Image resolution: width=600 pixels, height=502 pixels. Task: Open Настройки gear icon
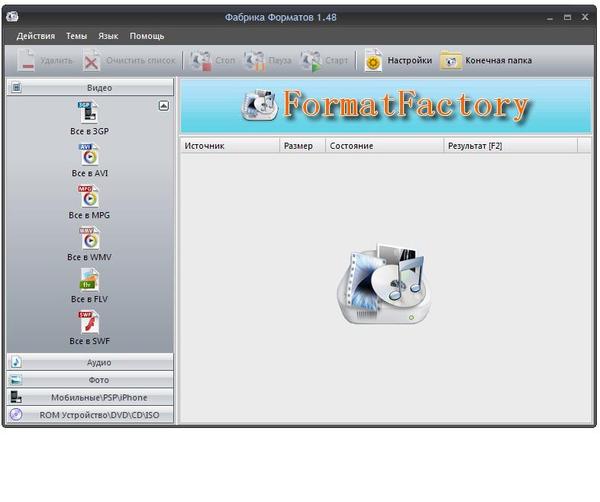[x=373, y=60]
